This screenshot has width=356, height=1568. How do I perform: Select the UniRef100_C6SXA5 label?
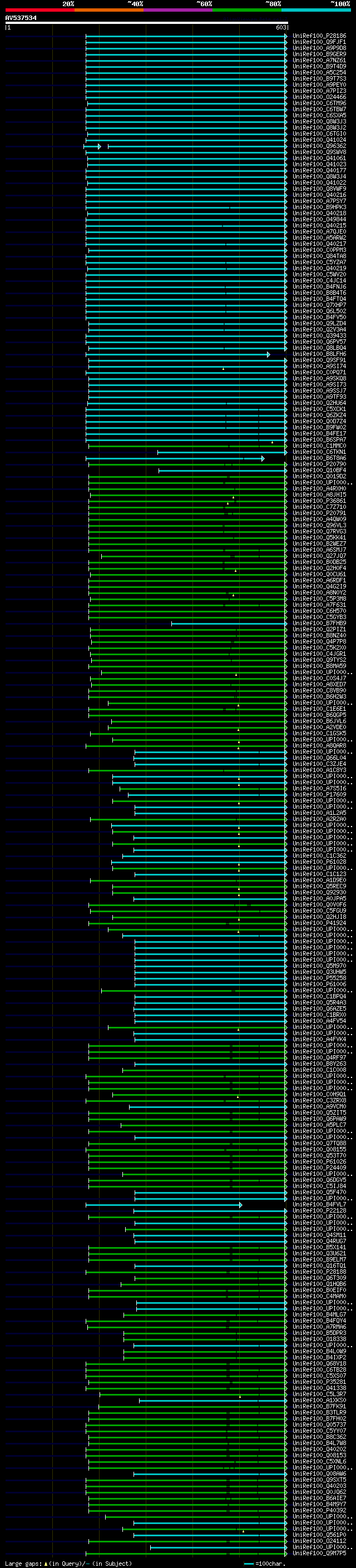(319, 116)
